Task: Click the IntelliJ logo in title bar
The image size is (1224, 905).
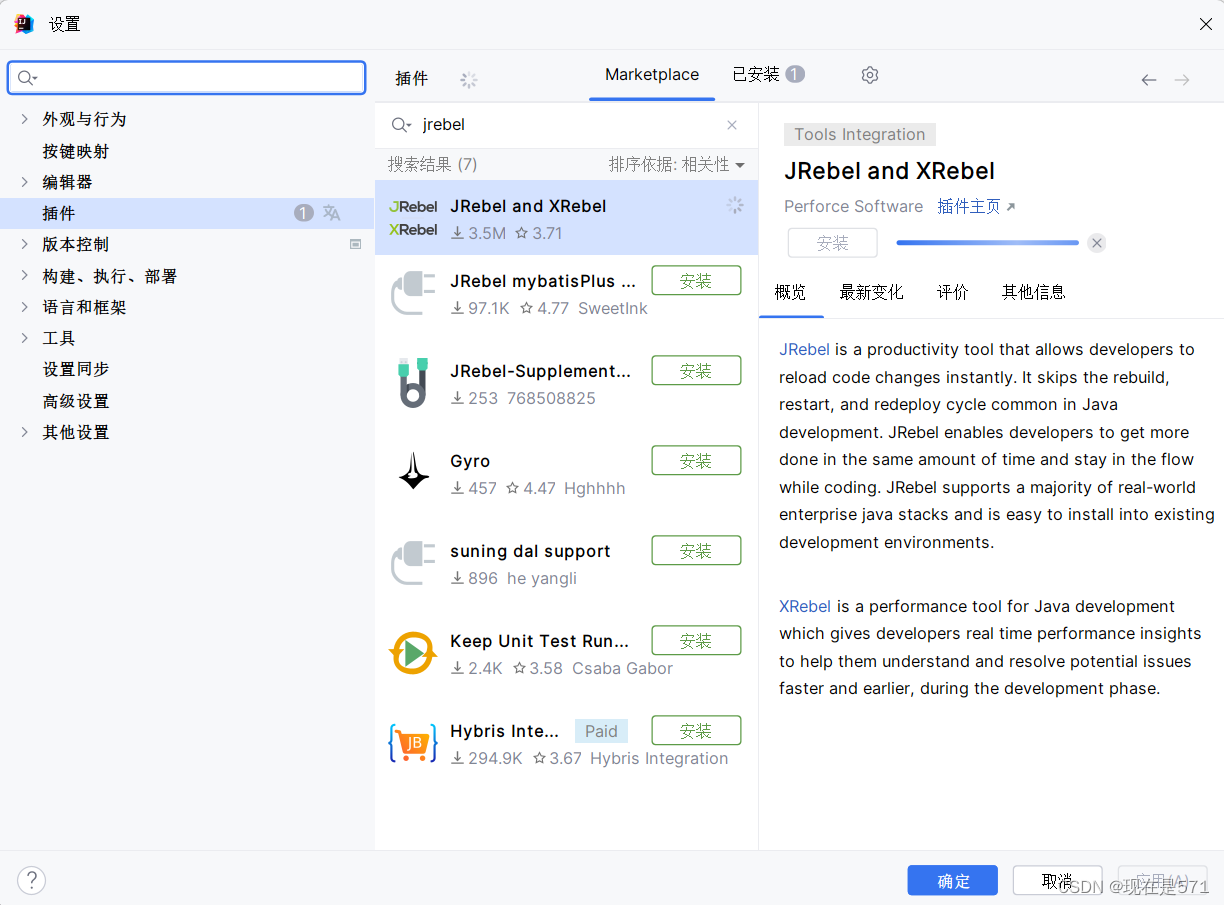Action: pos(24,24)
